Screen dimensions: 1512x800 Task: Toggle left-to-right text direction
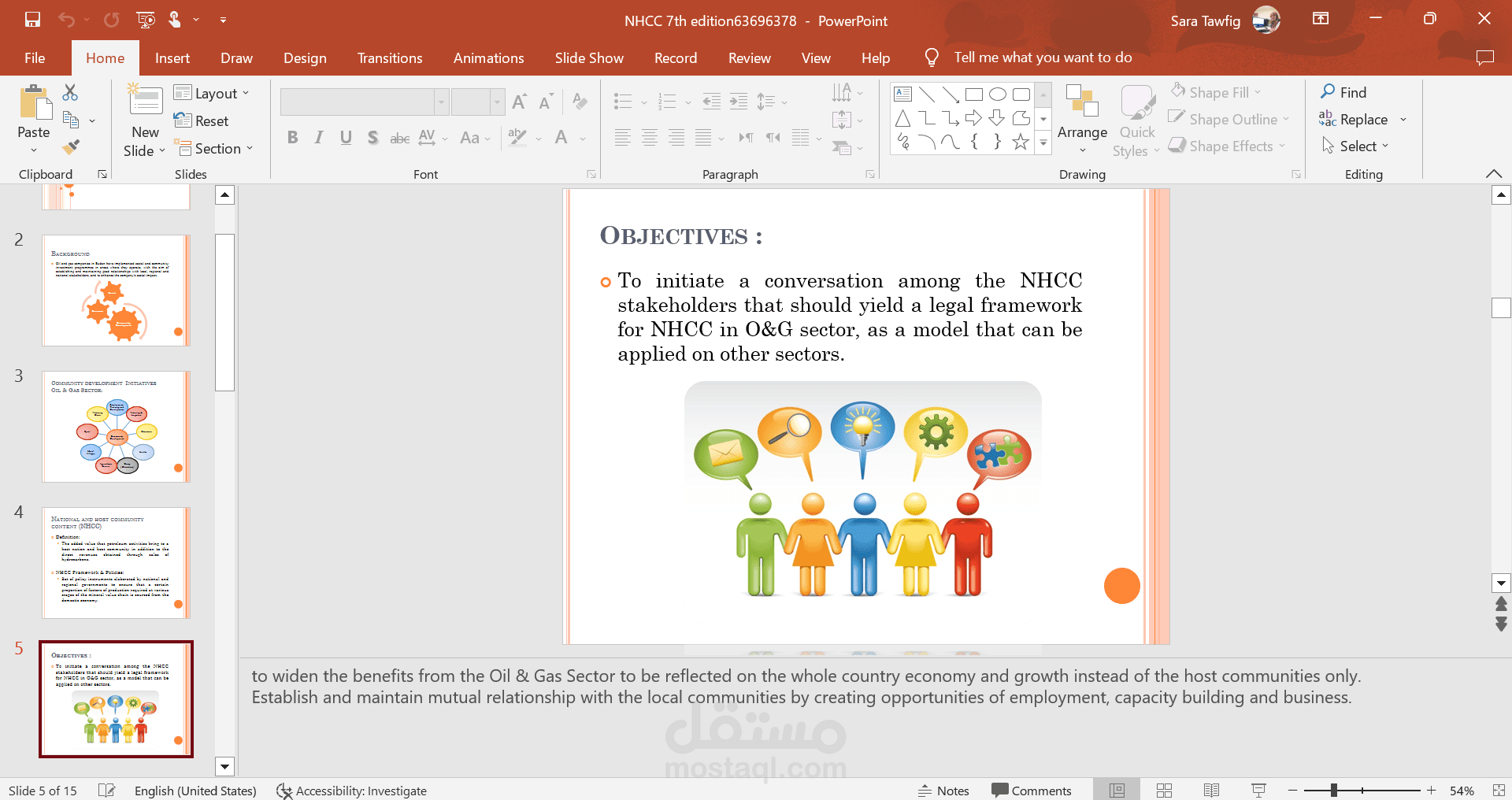(x=746, y=138)
